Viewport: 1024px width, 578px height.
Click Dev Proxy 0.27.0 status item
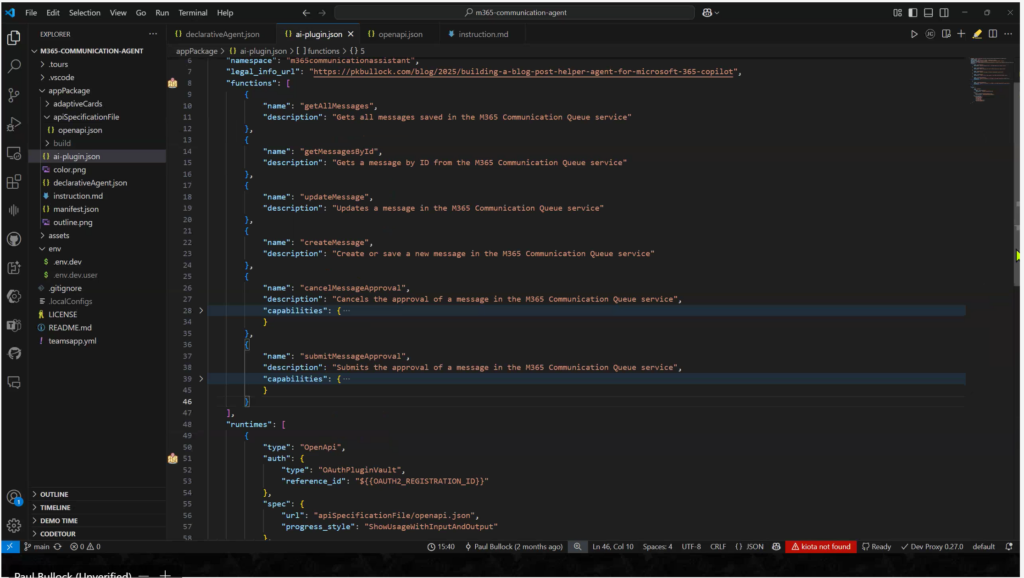(x=932, y=547)
